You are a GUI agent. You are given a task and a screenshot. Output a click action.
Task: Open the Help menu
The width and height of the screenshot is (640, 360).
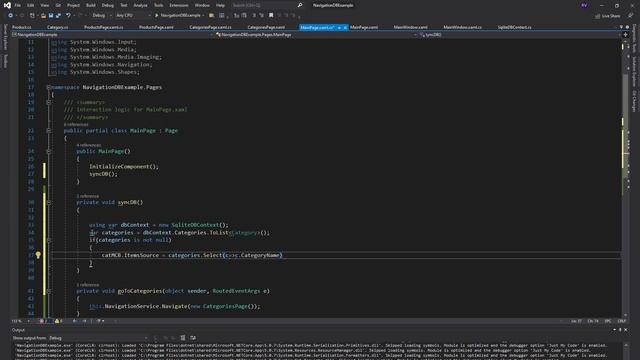tap(220, 5)
